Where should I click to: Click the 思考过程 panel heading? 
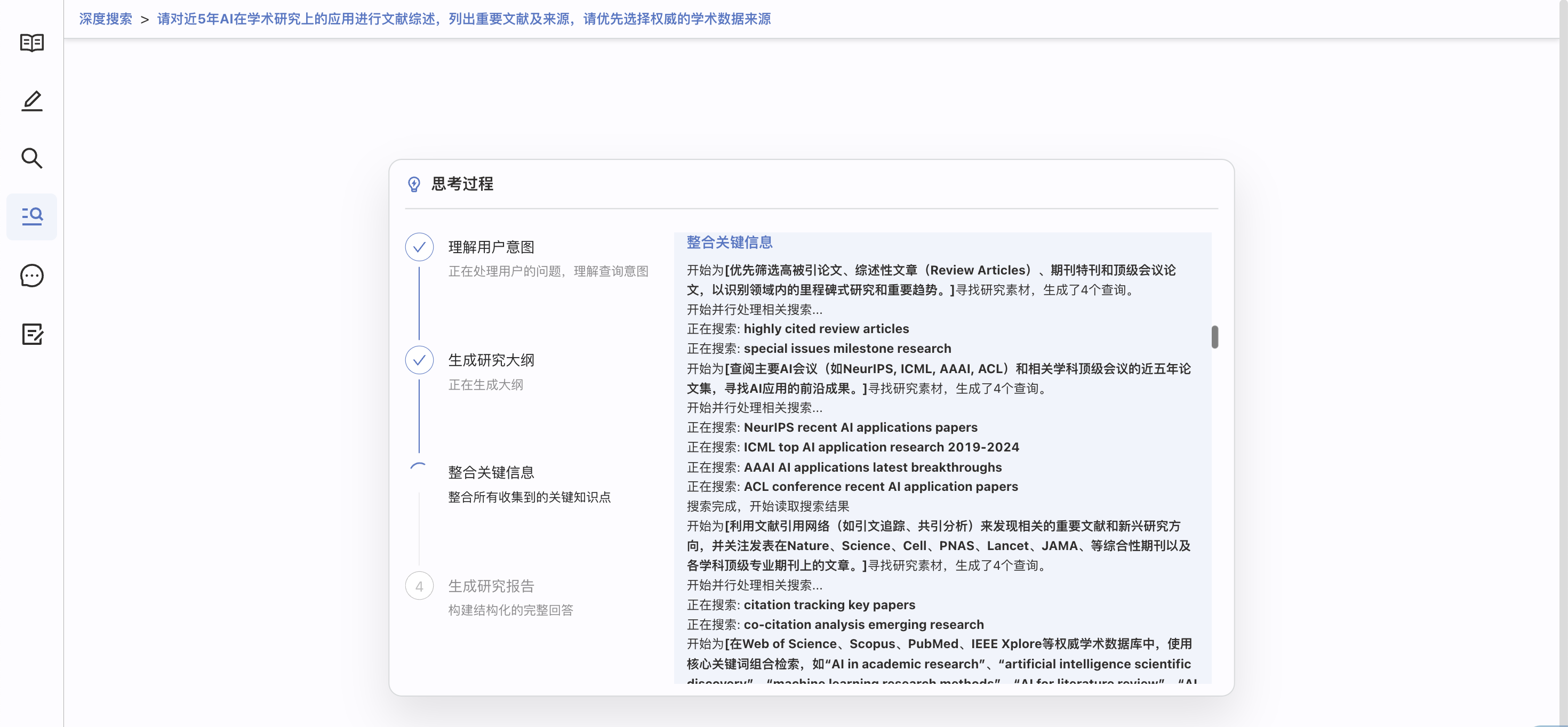pos(462,184)
